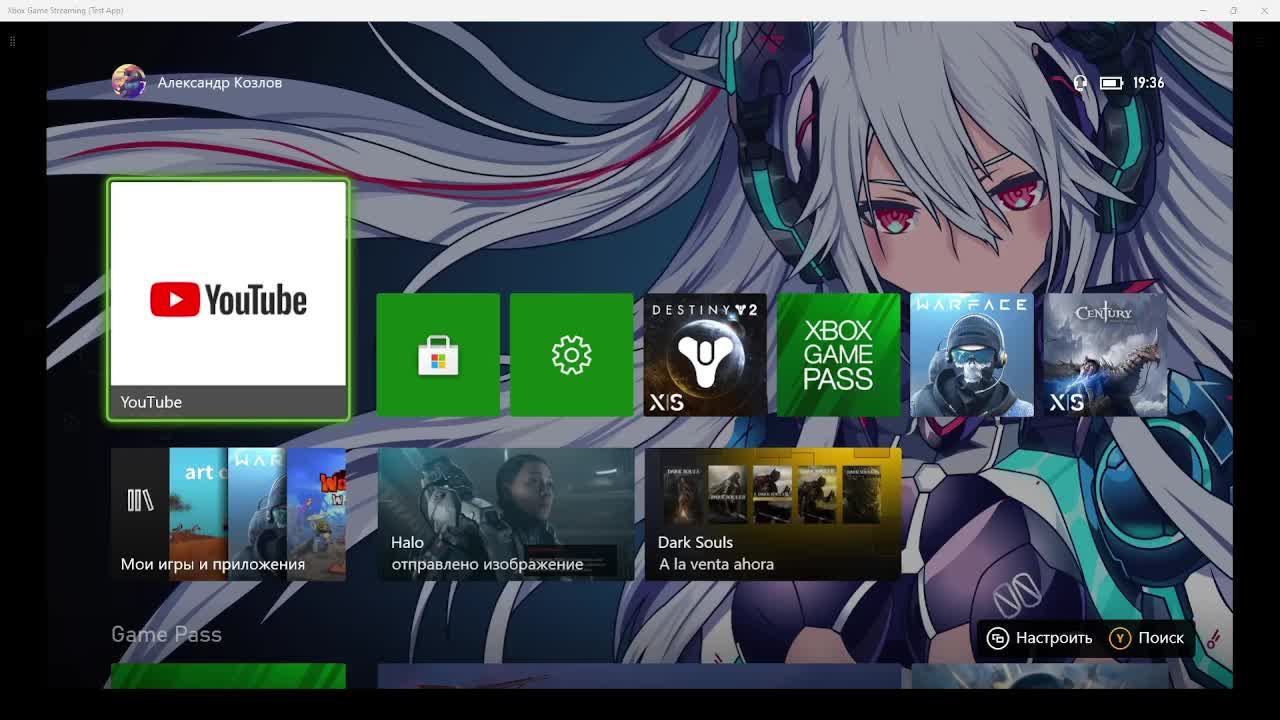Click the Настроить customize button
The image size is (1280, 720).
pos(1040,638)
